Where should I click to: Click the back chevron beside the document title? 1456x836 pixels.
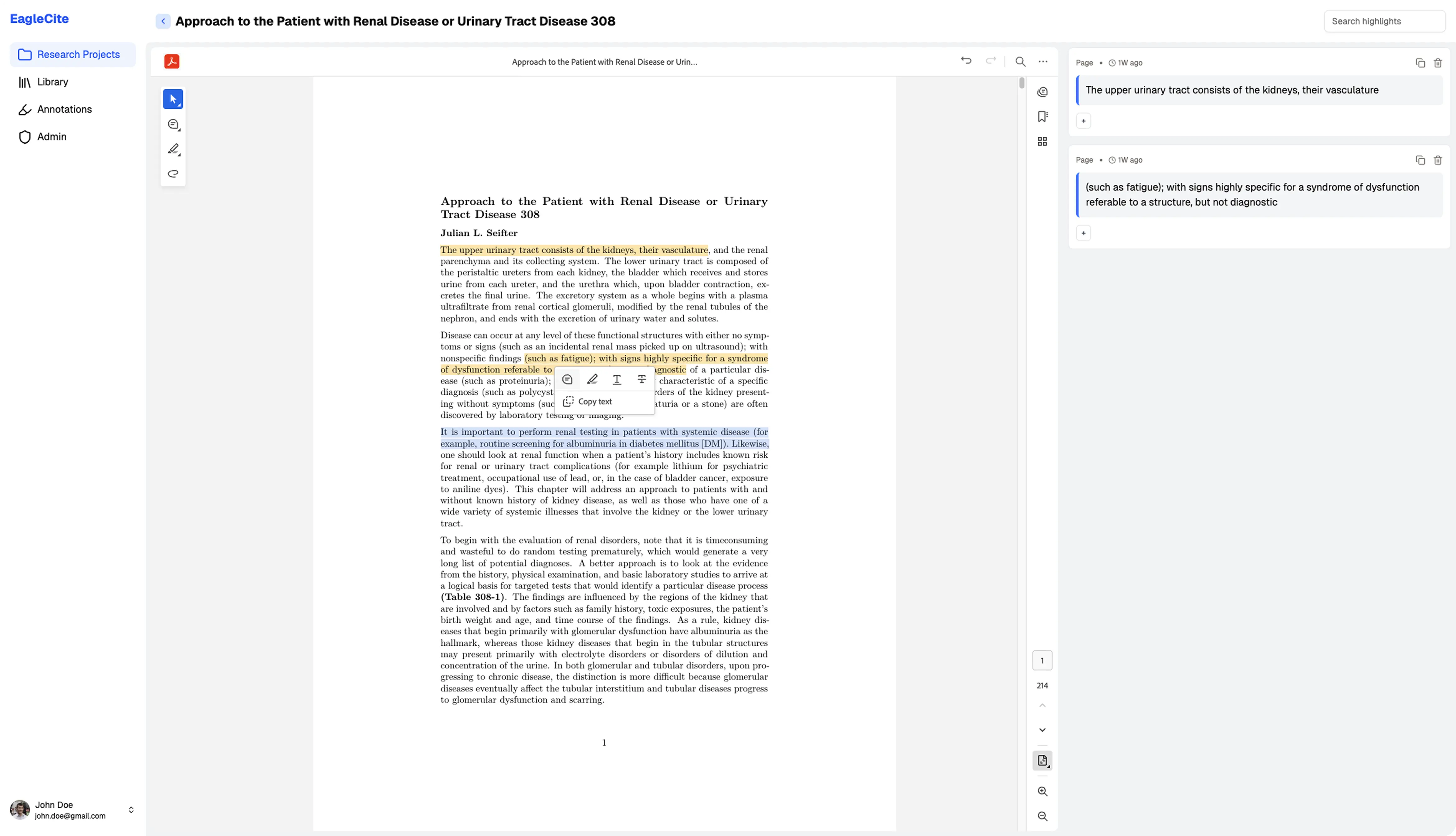(163, 21)
